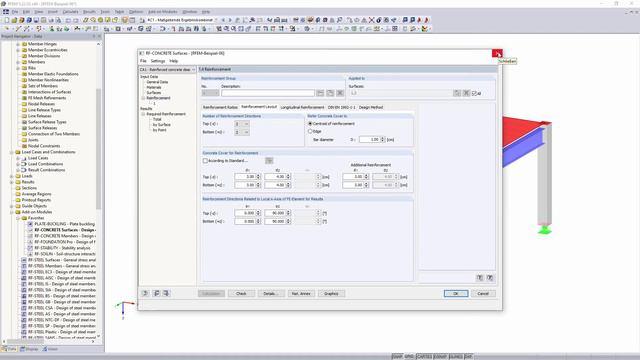This screenshot has width=640, height=360.
Task: Click the new reinforcement group icon beside Description
Action: coord(320,93)
